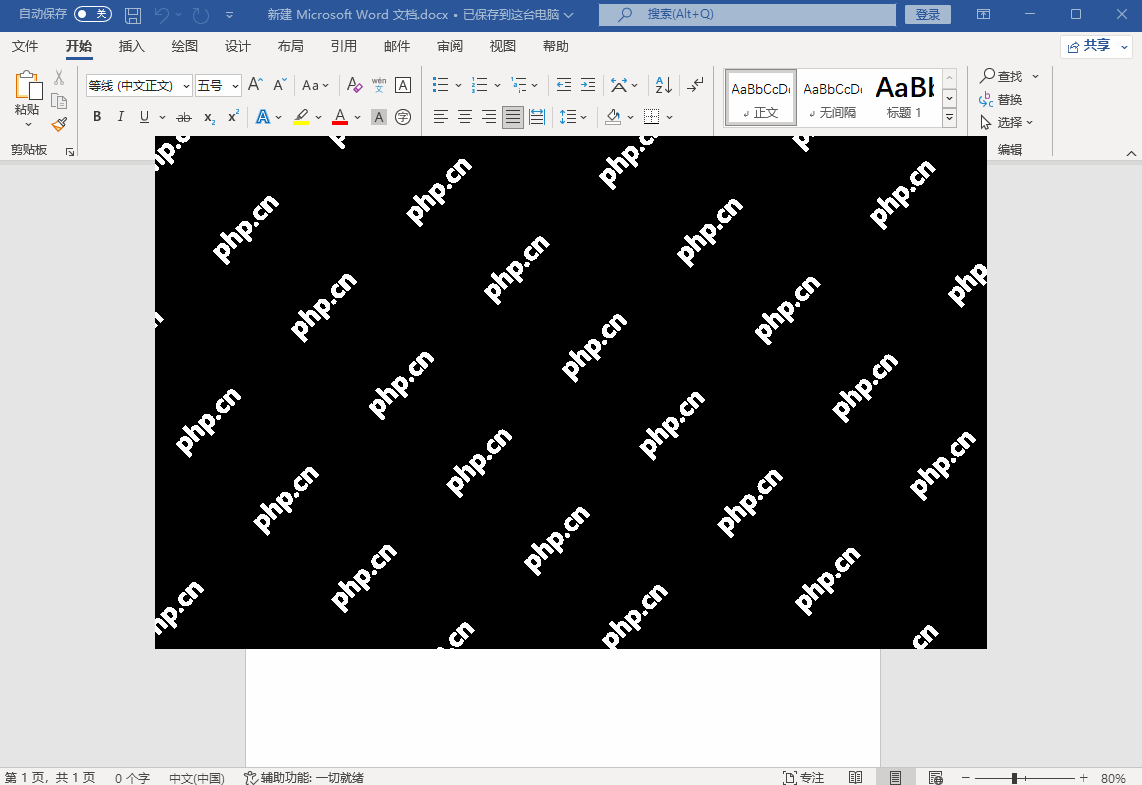Increase the paragraph indent
This screenshot has width=1142, height=785.
pyautogui.click(x=588, y=86)
